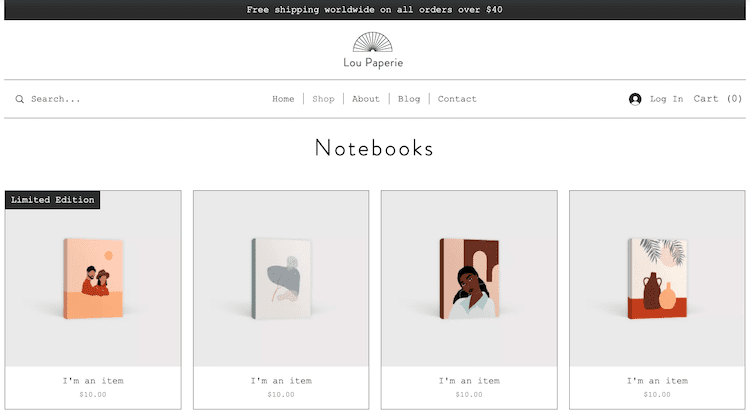Open the woman portrait notebook product
750x413 pixels.
[x=469, y=279]
